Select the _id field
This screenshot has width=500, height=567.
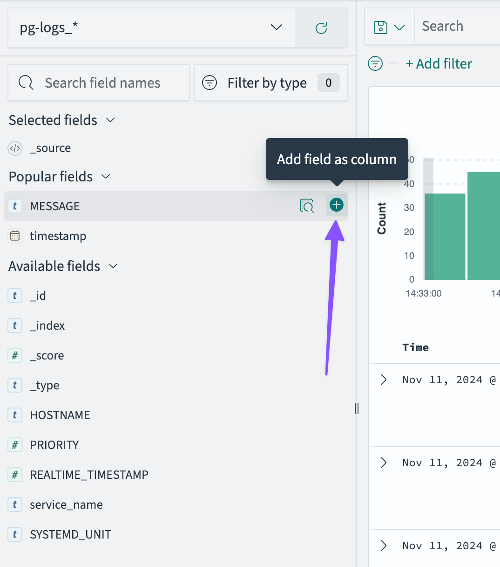click(38, 296)
